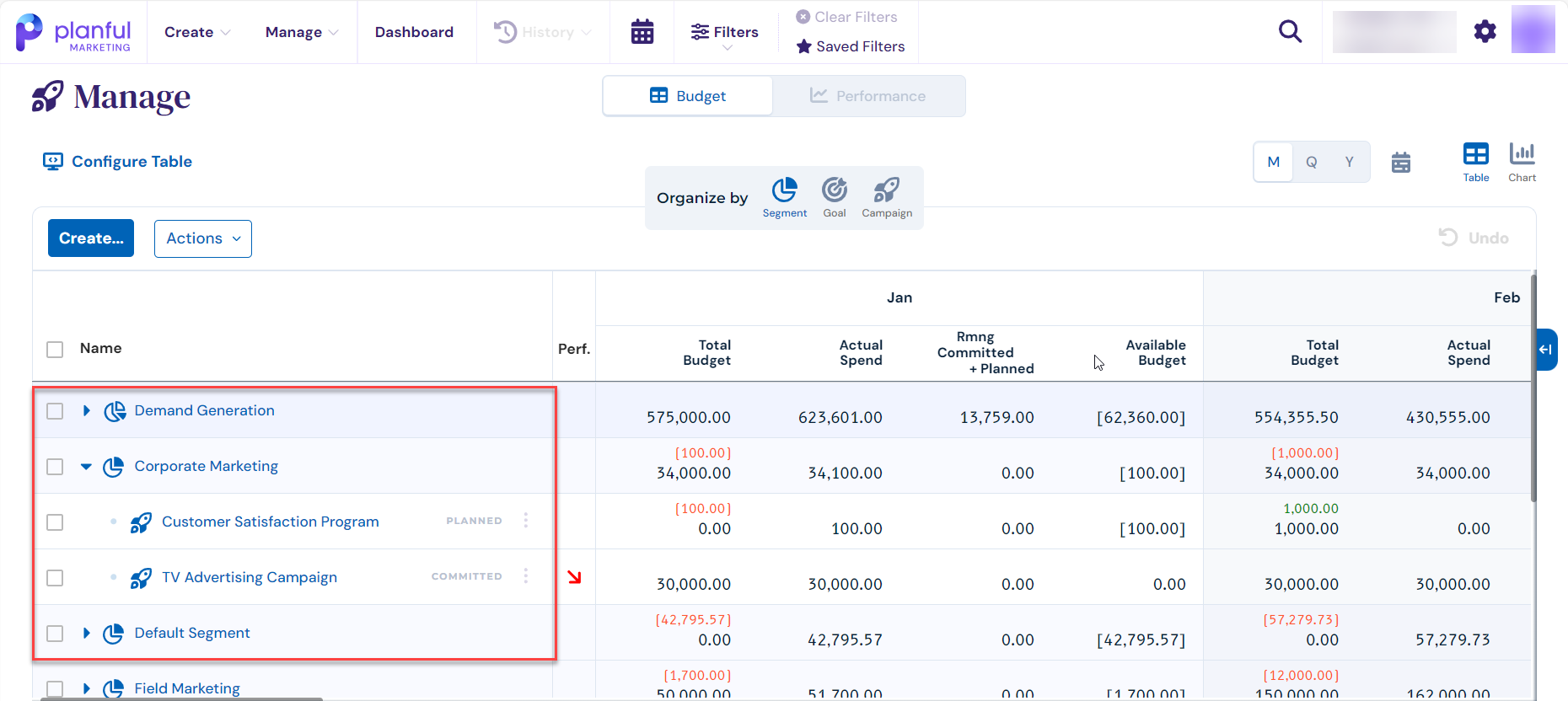
Task: Open the History dropdown
Action: (542, 32)
